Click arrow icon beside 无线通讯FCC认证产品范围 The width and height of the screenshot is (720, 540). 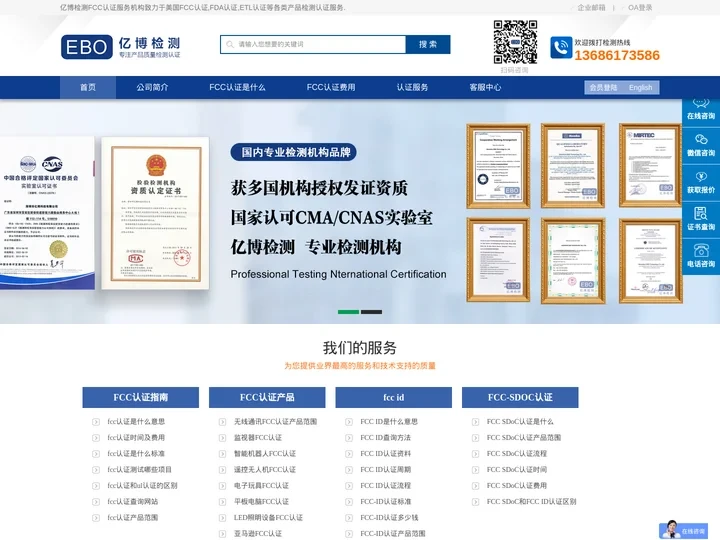(x=222, y=422)
